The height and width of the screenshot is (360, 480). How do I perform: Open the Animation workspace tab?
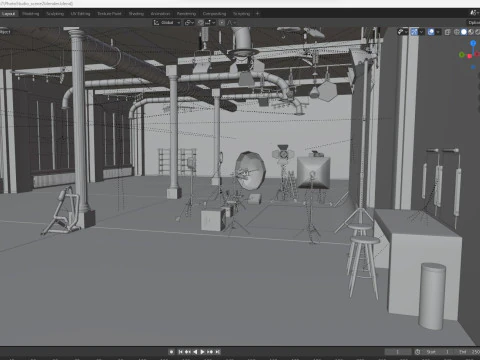click(x=160, y=14)
